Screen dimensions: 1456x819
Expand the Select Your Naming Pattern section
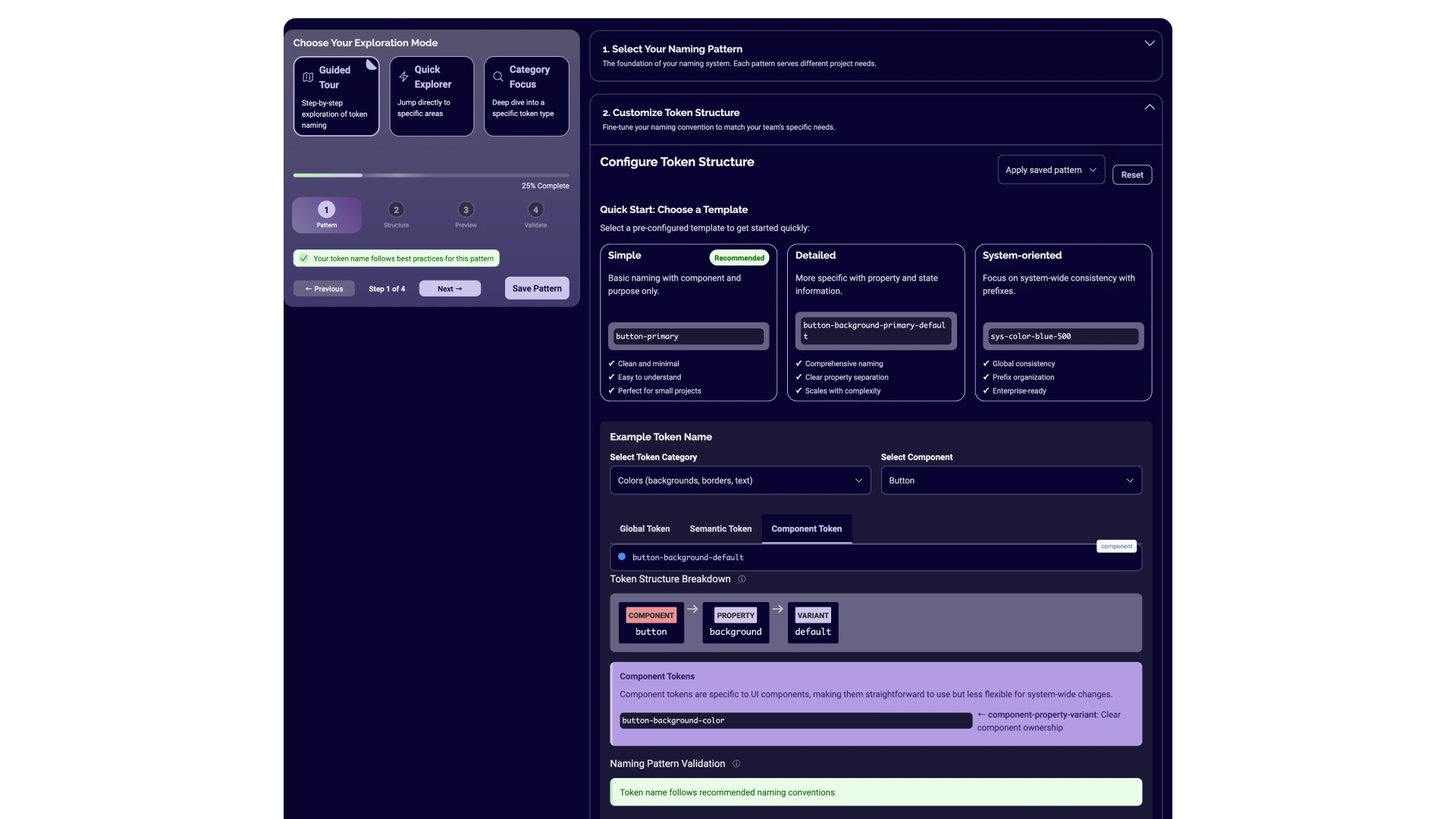[x=1149, y=44]
